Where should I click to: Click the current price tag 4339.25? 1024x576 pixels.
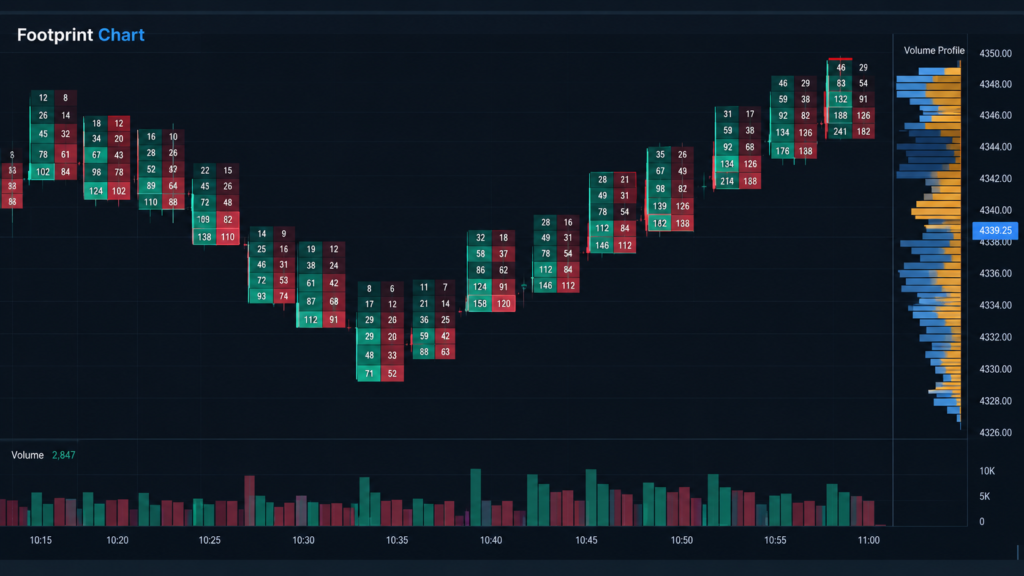point(995,231)
